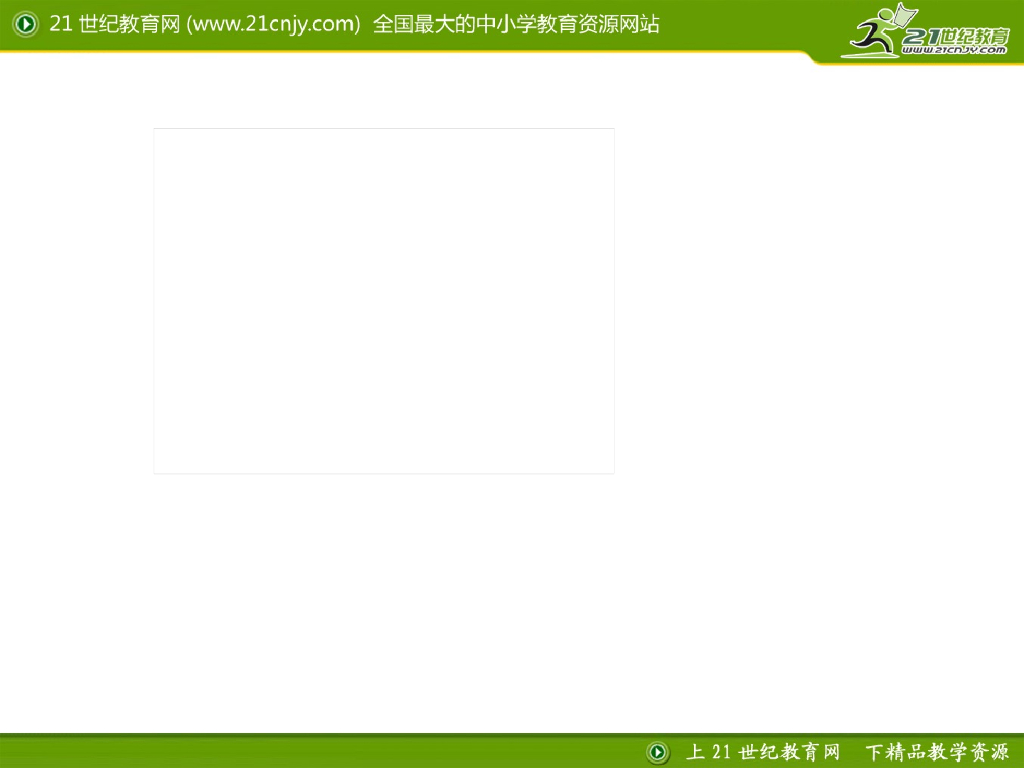Click the 中小学 word in the header slogan
This screenshot has height=768, width=1024.
click(x=507, y=25)
